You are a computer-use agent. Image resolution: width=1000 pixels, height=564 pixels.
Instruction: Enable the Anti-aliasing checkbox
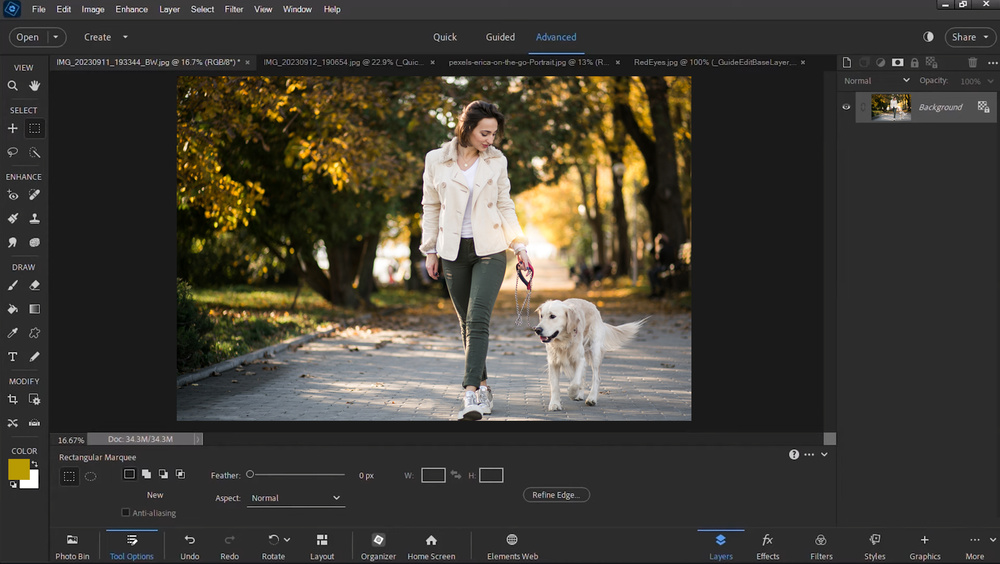125,513
